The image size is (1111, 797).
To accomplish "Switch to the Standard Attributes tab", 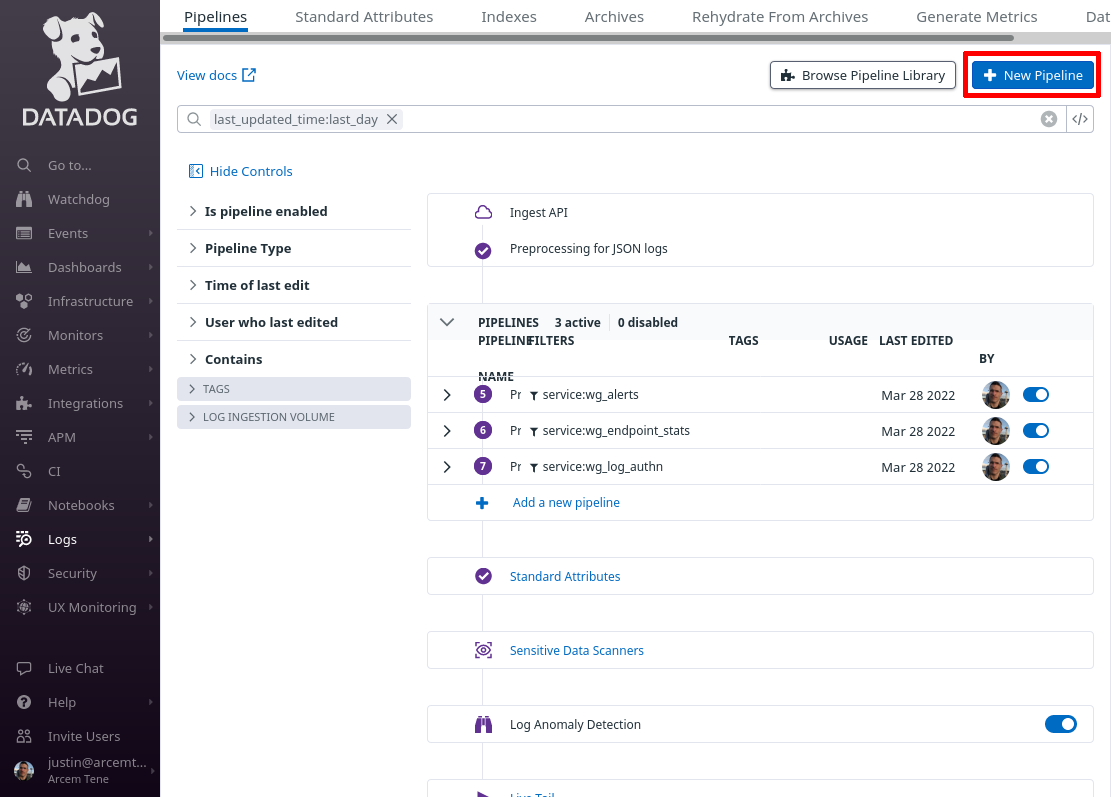I will click(364, 16).
